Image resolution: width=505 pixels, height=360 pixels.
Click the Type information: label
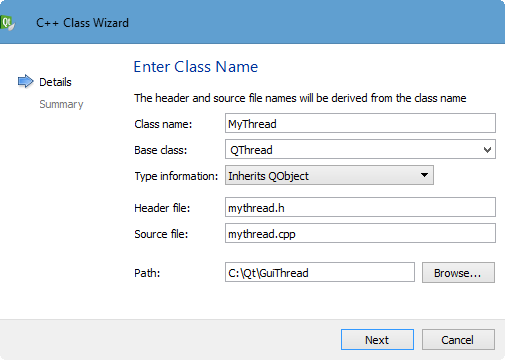click(x=176, y=176)
